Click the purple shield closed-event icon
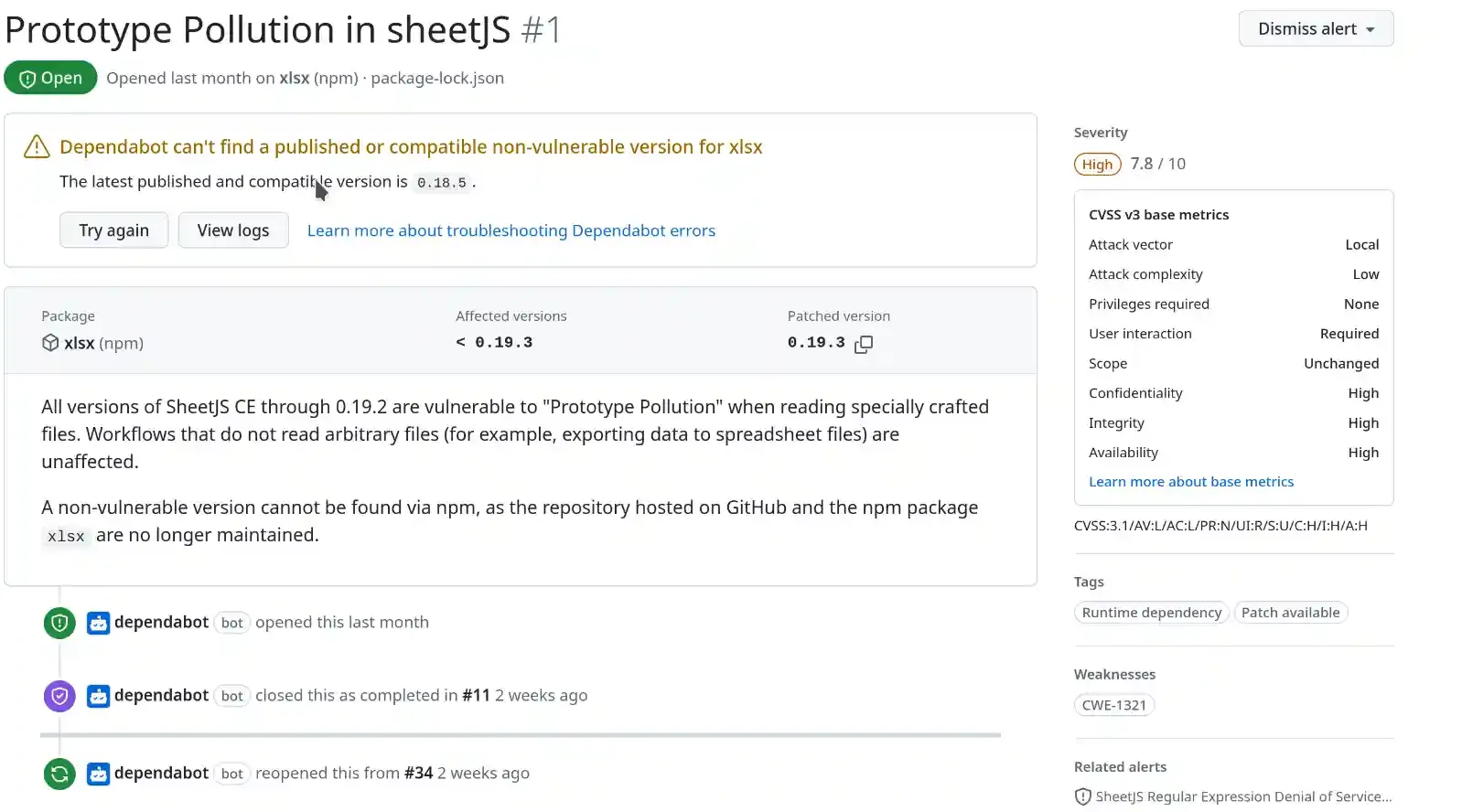Screen dimensions: 1462x812 click(59, 696)
